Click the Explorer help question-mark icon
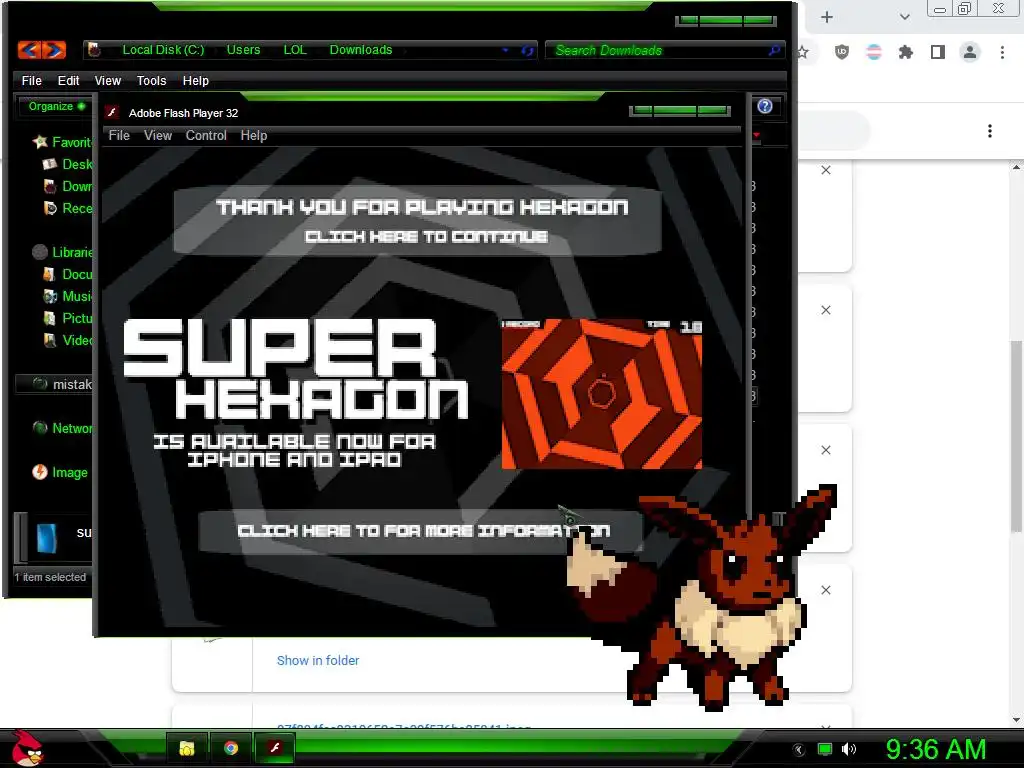The image size is (1024, 768). (x=765, y=106)
